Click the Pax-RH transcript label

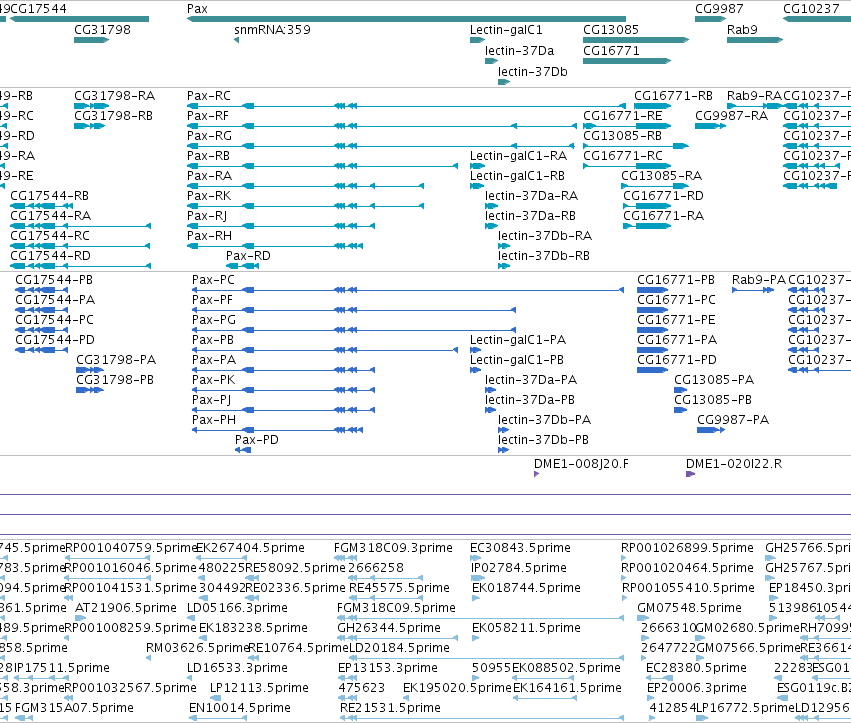(209, 236)
